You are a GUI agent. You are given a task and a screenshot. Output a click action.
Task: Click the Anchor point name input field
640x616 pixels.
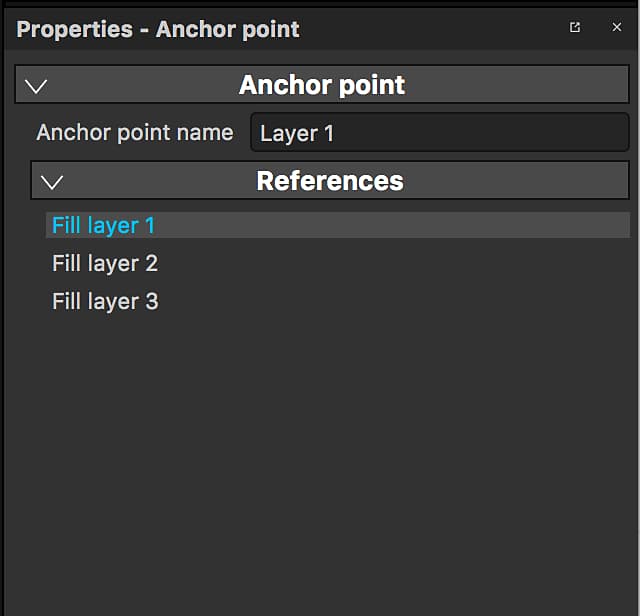pyautogui.click(x=440, y=133)
